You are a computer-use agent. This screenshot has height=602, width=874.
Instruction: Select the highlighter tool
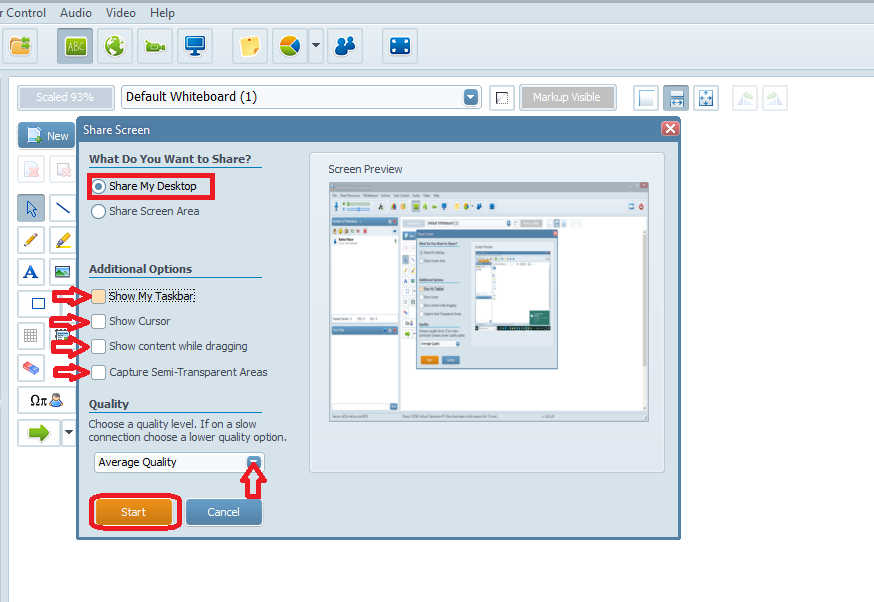tap(62, 240)
